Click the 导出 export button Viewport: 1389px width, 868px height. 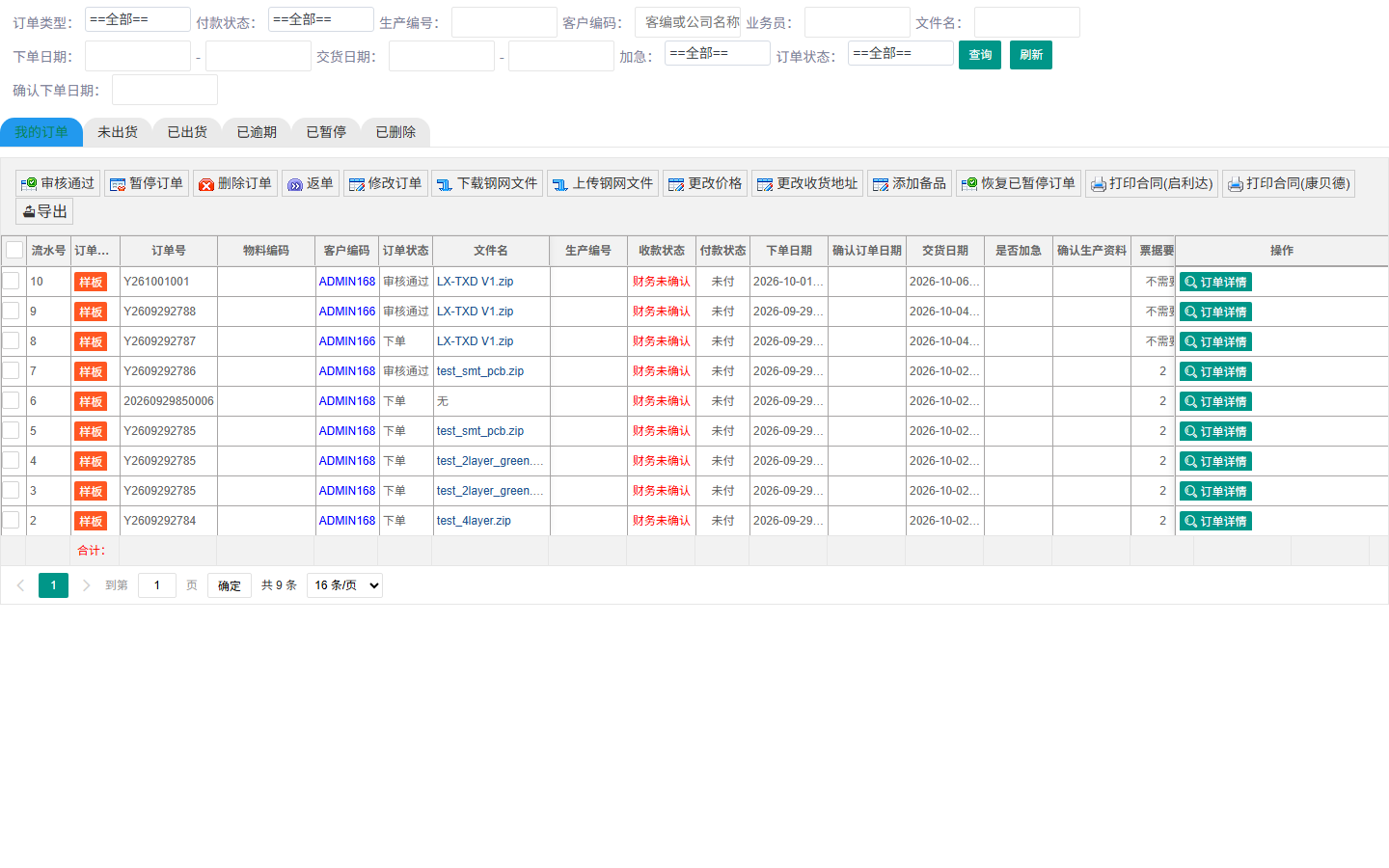click(x=44, y=211)
